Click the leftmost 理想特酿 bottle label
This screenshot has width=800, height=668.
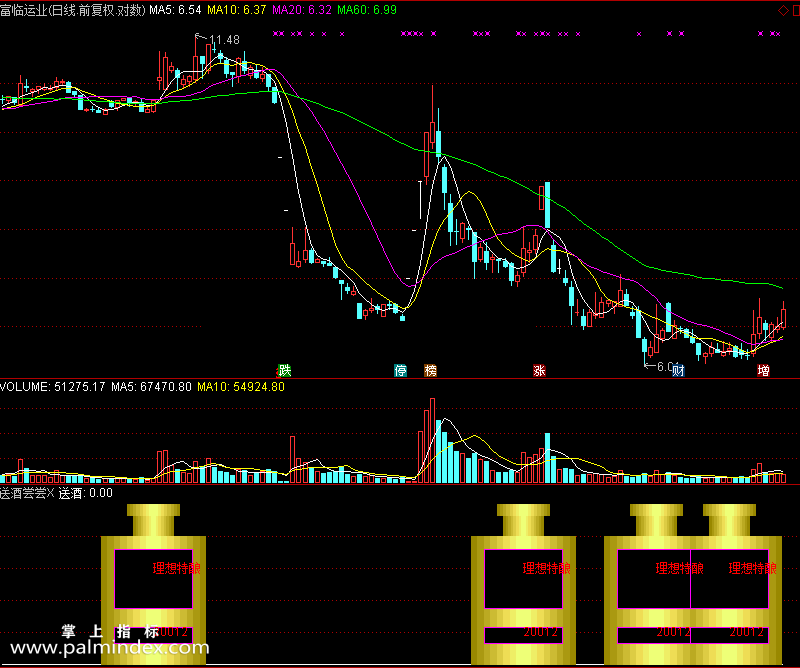[x=177, y=568]
